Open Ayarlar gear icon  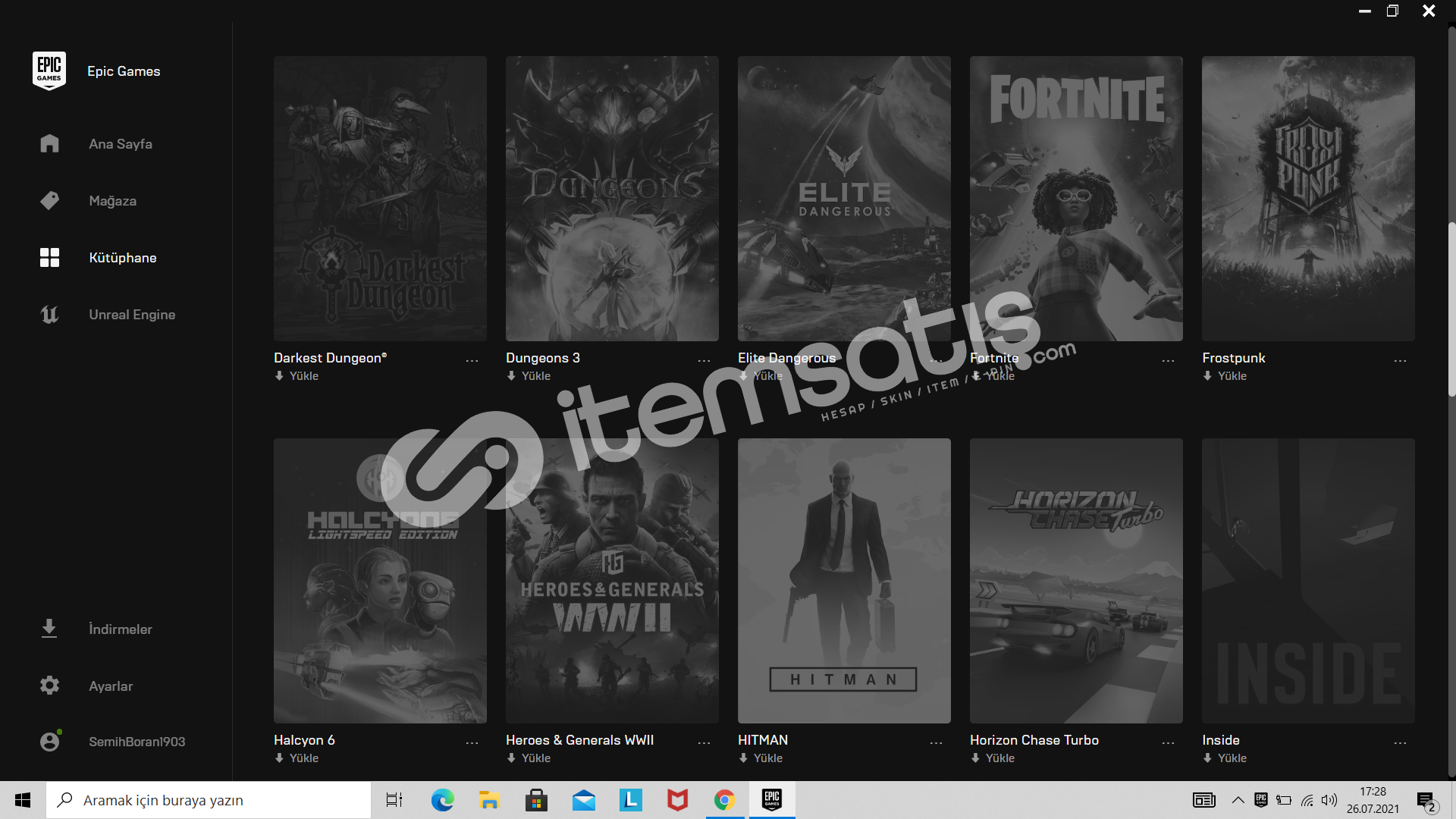pos(49,686)
